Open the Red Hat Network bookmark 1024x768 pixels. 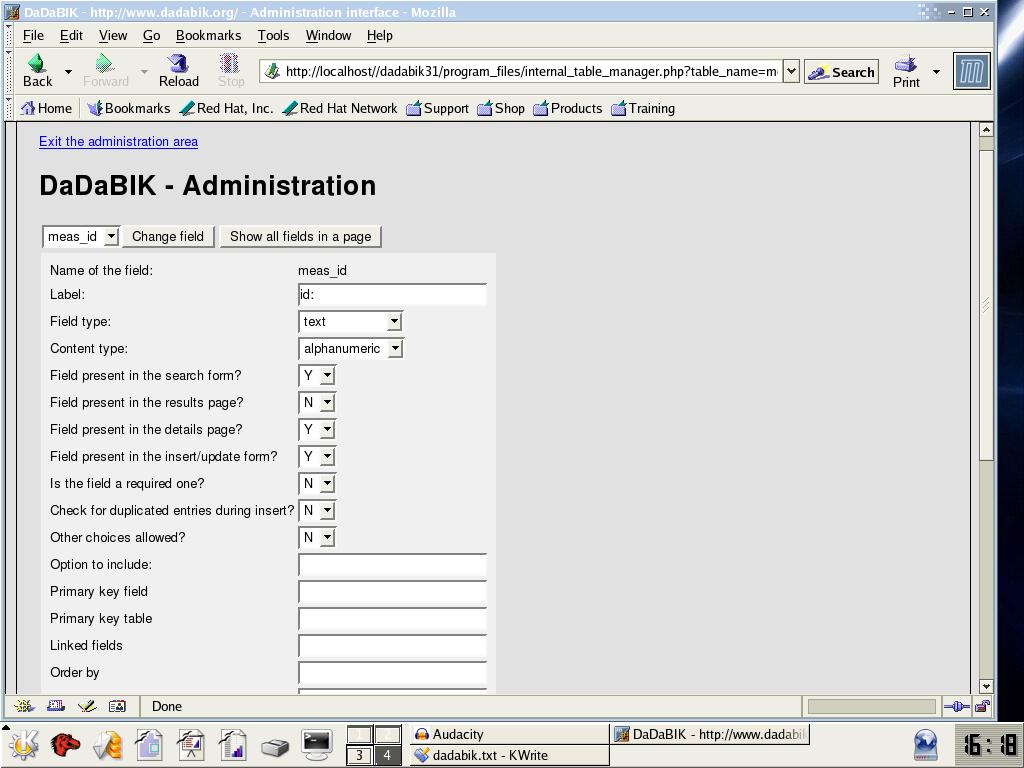tap(340, 108)
